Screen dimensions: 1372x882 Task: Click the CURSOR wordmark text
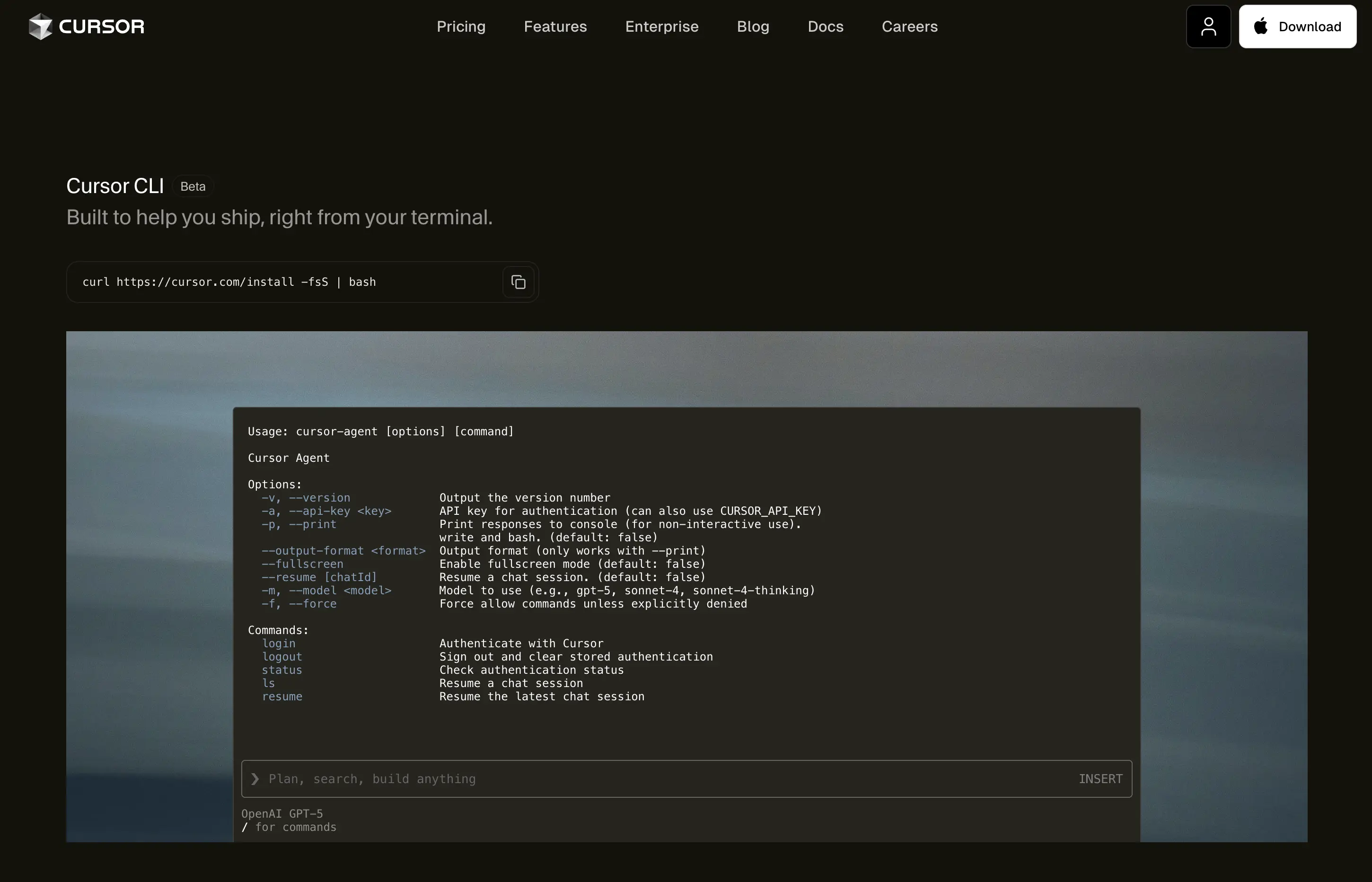pyautogui.click(x=101, y=26)
